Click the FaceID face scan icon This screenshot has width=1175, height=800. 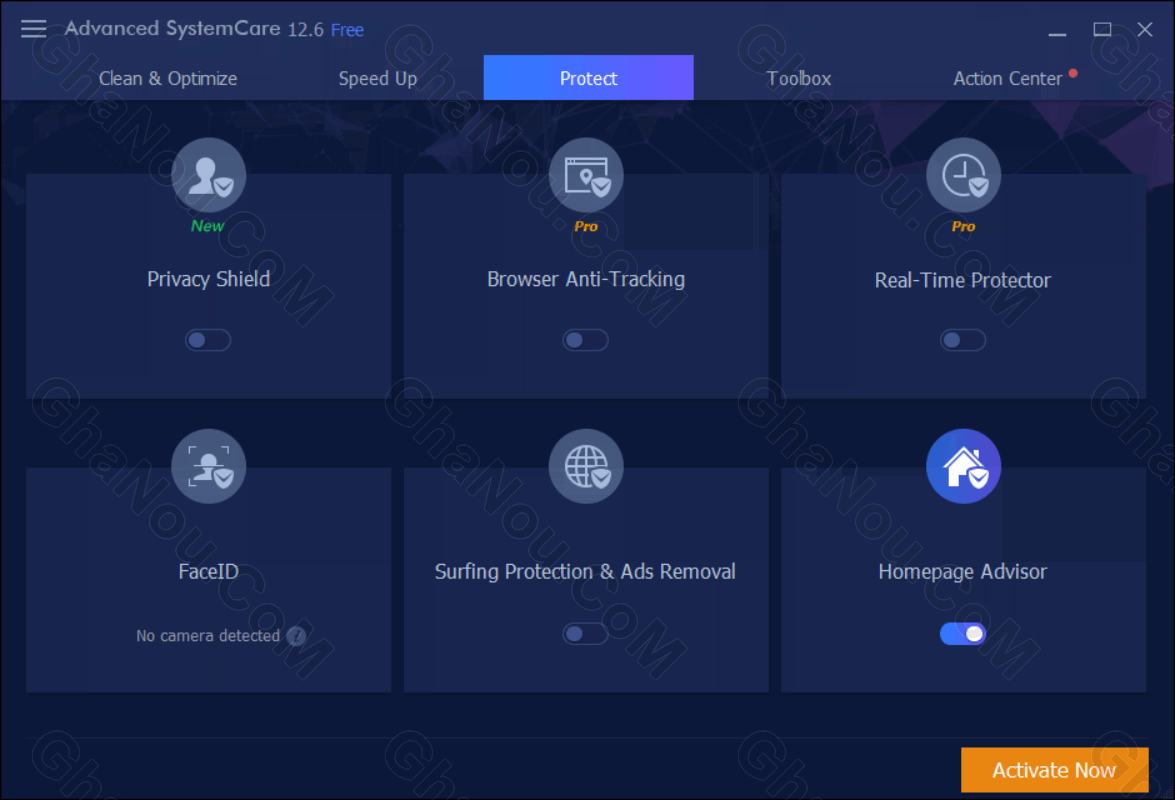(x=208, y=466)
